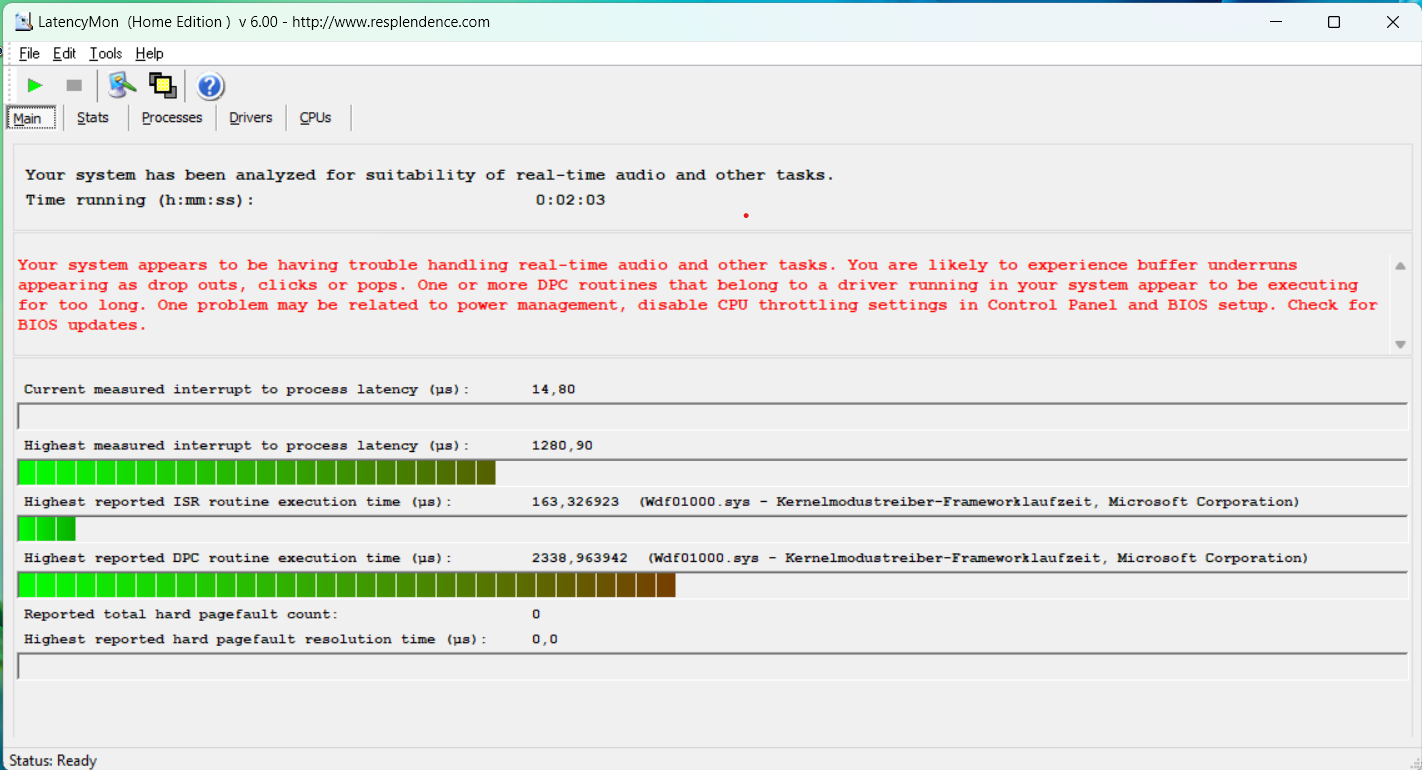This screenshot has width=1422, height=770.
Task: Open help via blue question mark icon
Action: pyautogui.click(x=210, y=87)
